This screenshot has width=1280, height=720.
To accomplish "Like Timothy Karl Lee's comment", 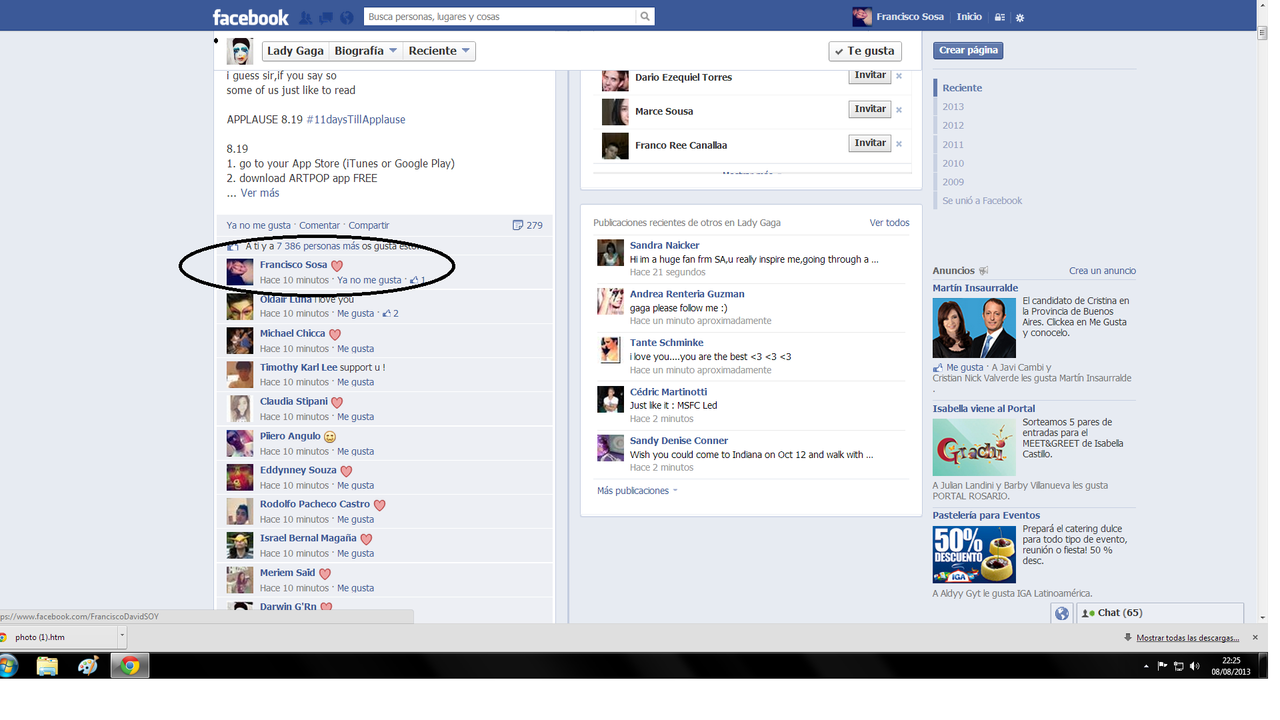I will (x=355, y=382).
